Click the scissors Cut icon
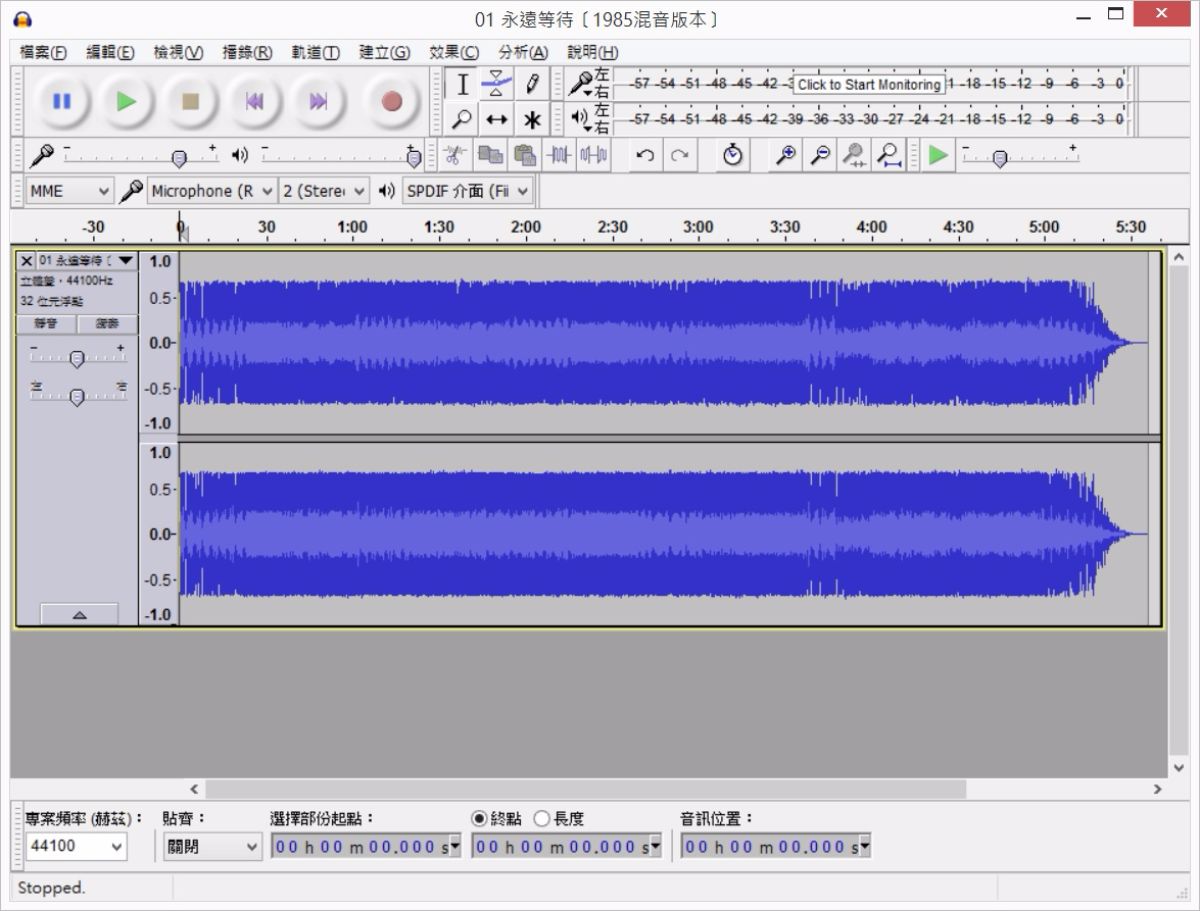Viewport: 1200px width, 911px height. coord(455,155)
